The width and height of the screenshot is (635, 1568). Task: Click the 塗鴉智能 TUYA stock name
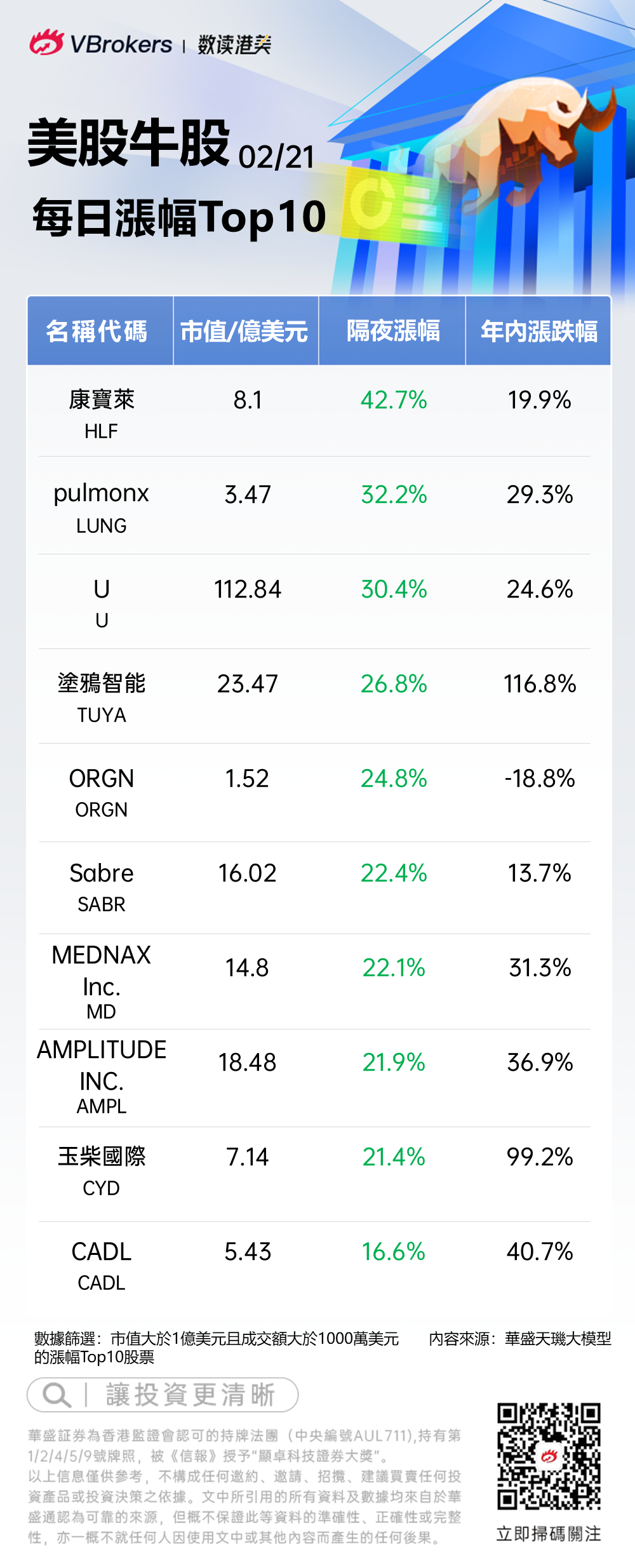102,684
